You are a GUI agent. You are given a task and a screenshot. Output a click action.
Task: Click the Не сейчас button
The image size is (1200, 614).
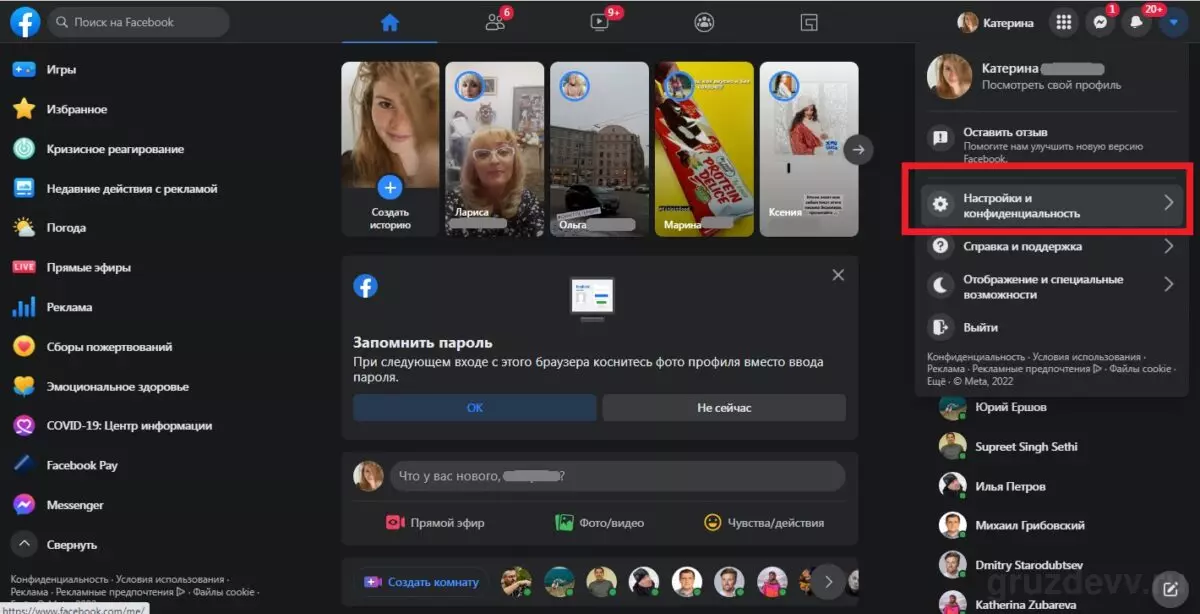(x=724, y=408)
